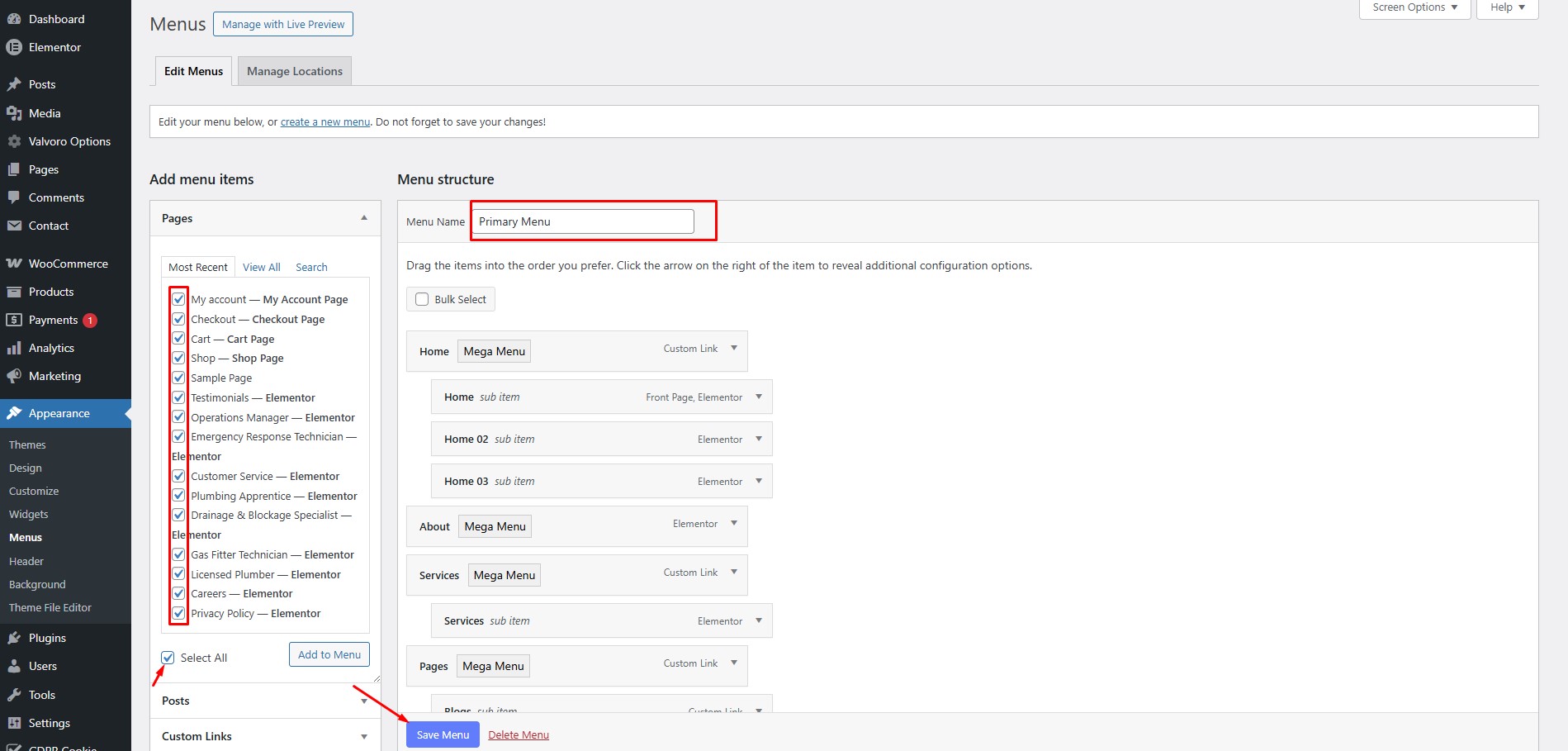Switch to the View All pages tab
The width and height of the screenshot is (1568, 751).
[261, 267]
